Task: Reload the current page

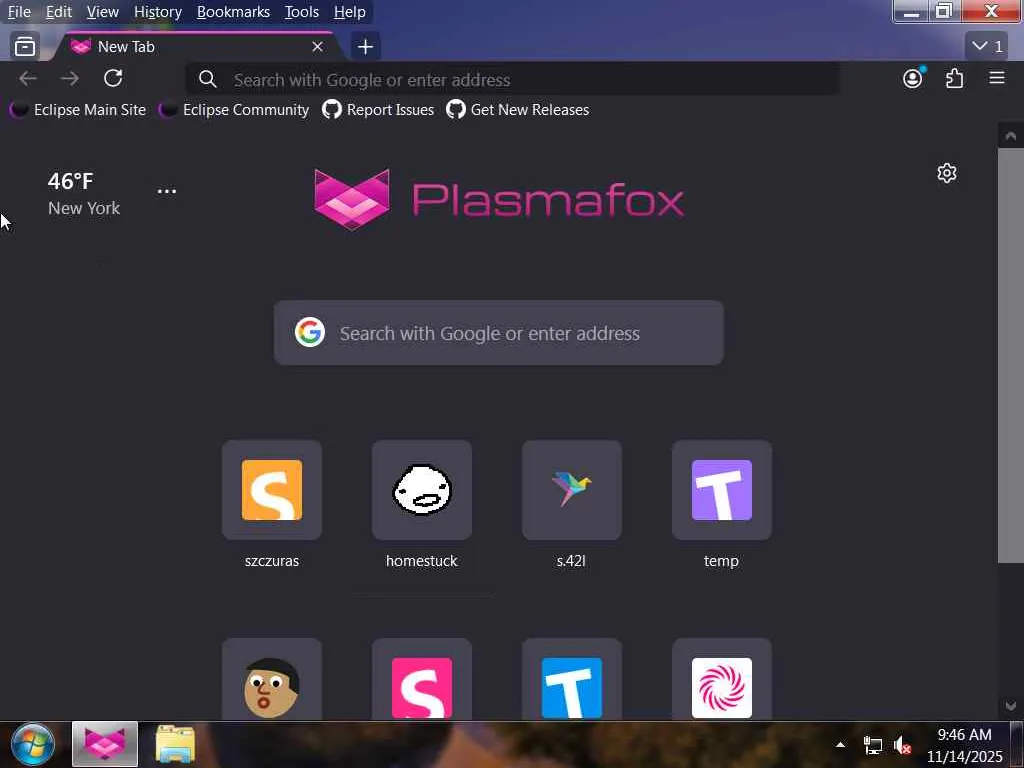Action: click(113, 78)
